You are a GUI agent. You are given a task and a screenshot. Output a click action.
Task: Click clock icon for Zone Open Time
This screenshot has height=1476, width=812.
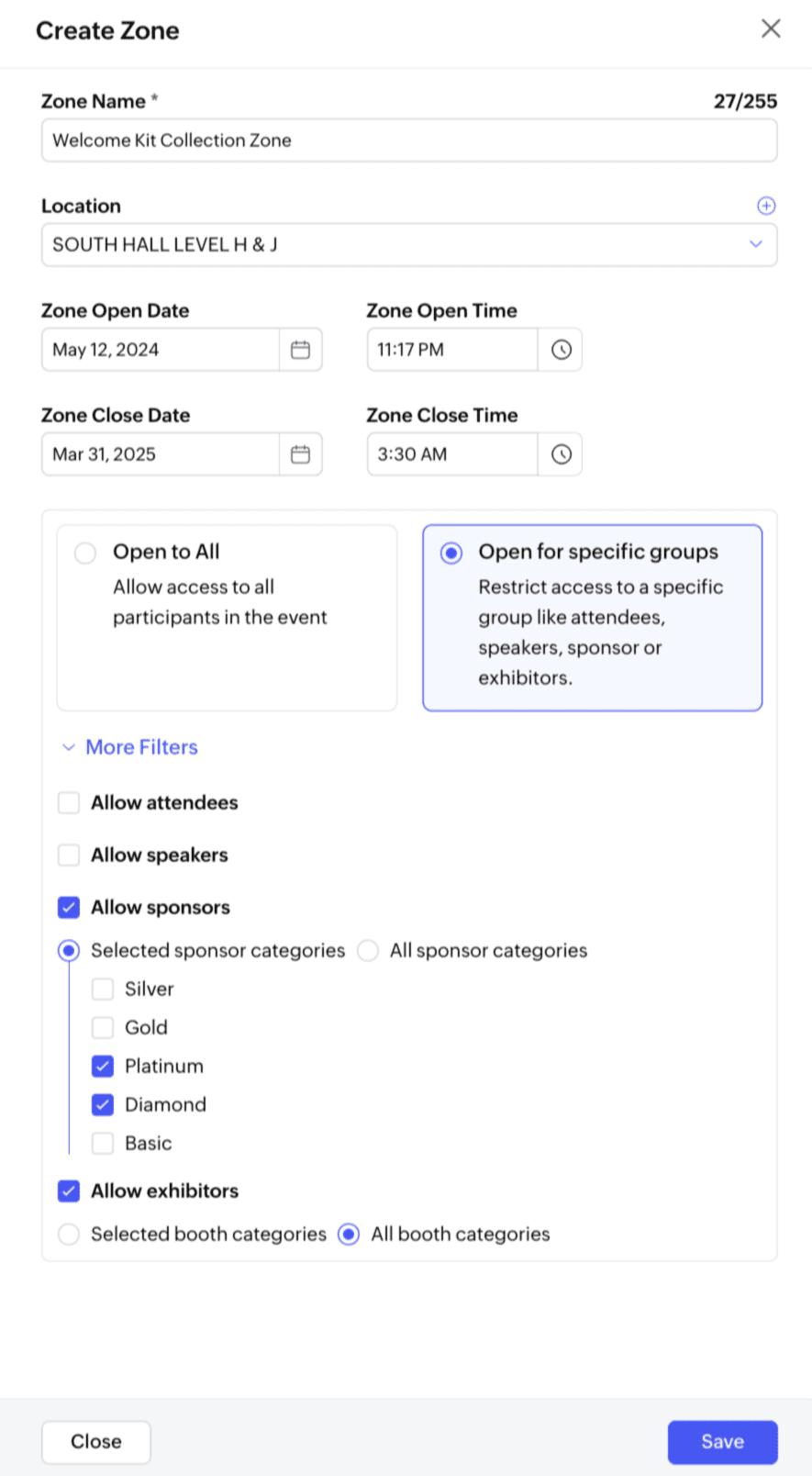pos(561,350)
